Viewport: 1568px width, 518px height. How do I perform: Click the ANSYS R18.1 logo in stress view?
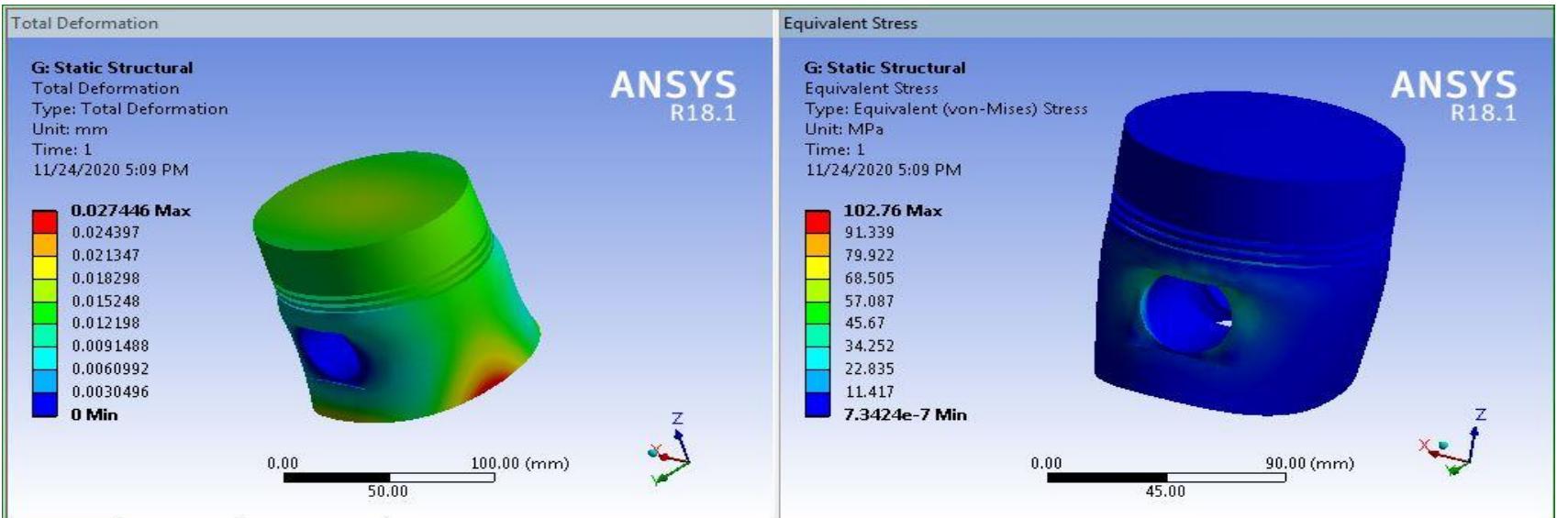click(x=1453, y=94)
